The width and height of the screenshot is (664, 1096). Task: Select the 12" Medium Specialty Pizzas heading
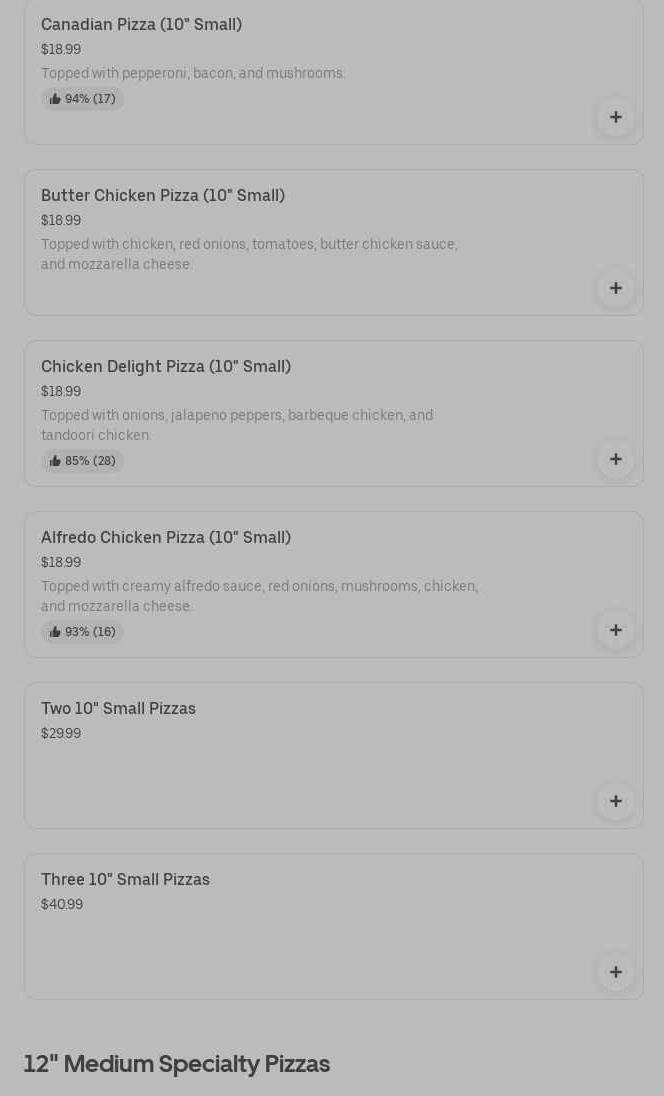[176, 1064]
